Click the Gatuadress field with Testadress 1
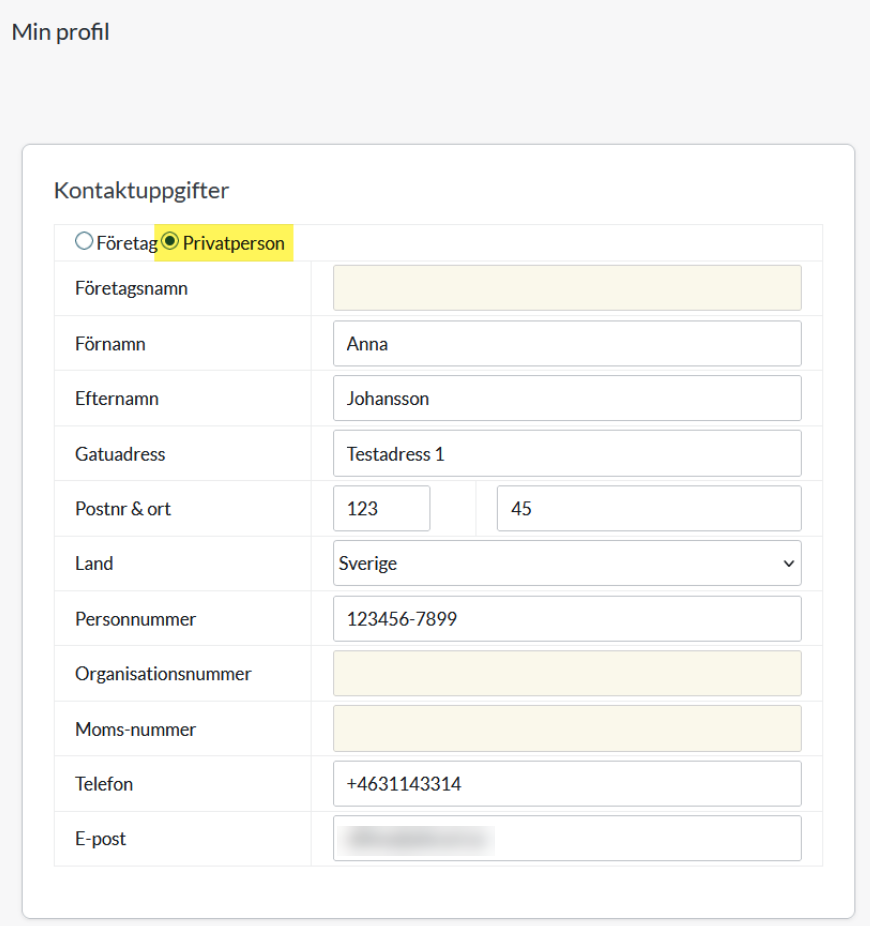This screenshot has height=926, width=870. click(567, 453)
